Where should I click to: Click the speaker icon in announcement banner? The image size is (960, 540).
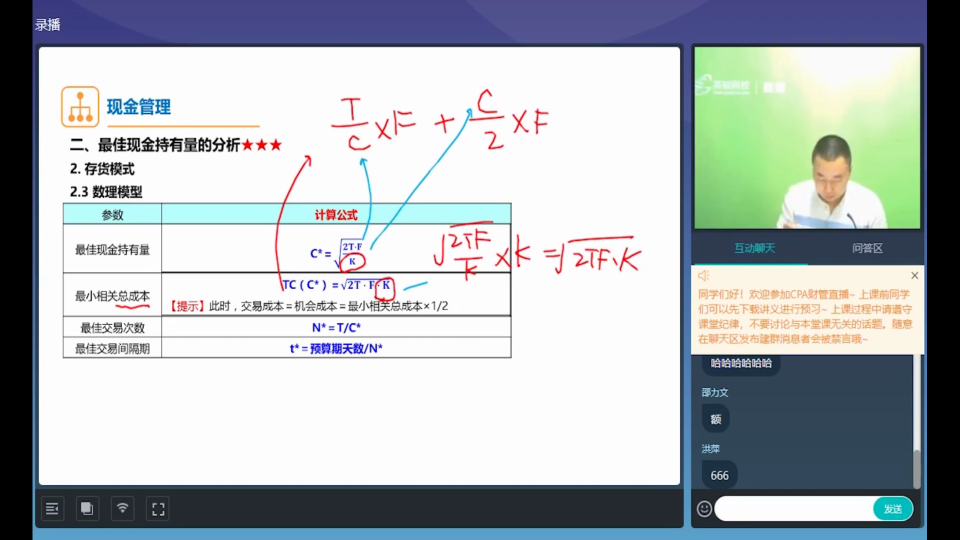tap(704, 276)
